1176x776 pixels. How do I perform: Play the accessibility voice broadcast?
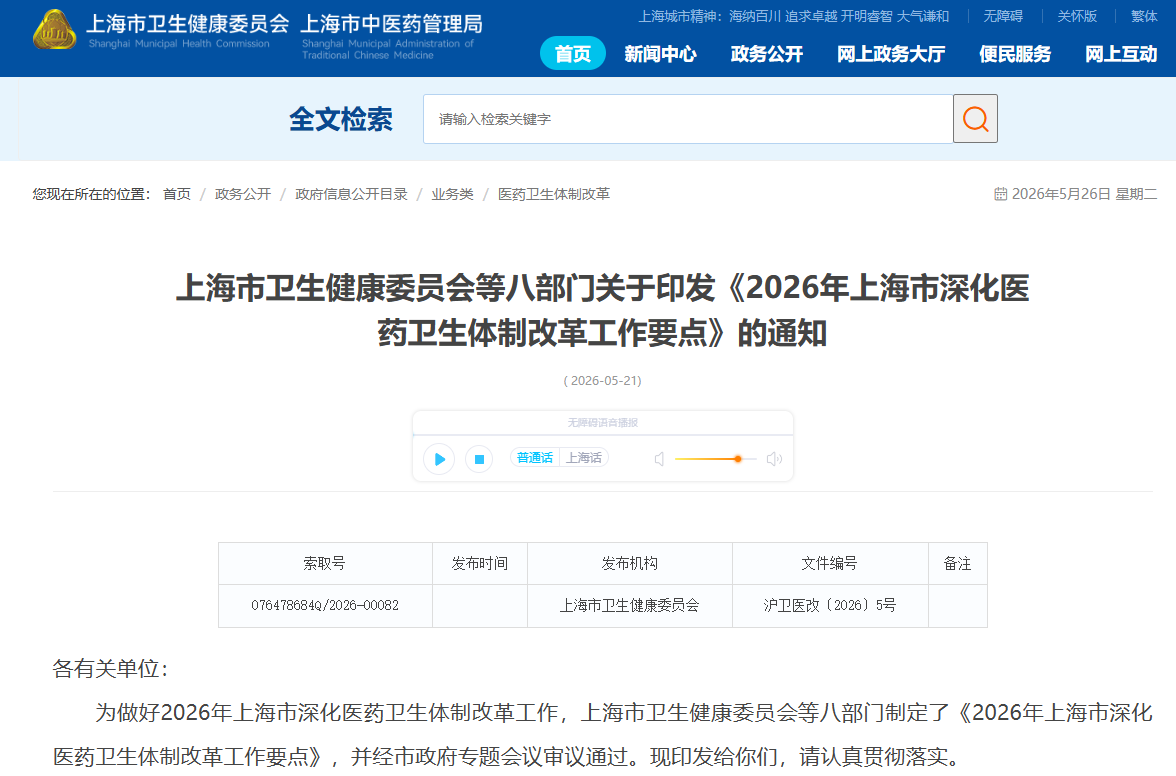(x=440, y=459)
